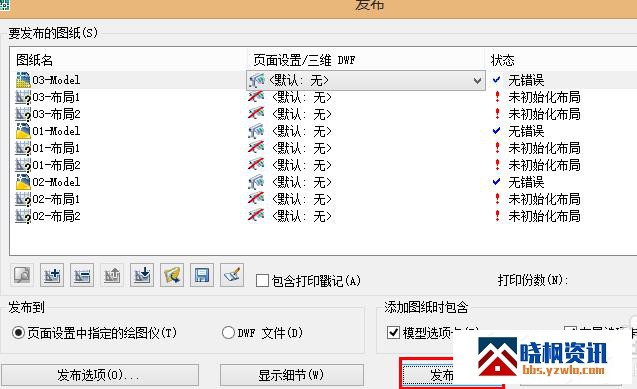Click the layout icon beside 01-布局1
This screenshot has width=637, height=389.
(23, 149)
